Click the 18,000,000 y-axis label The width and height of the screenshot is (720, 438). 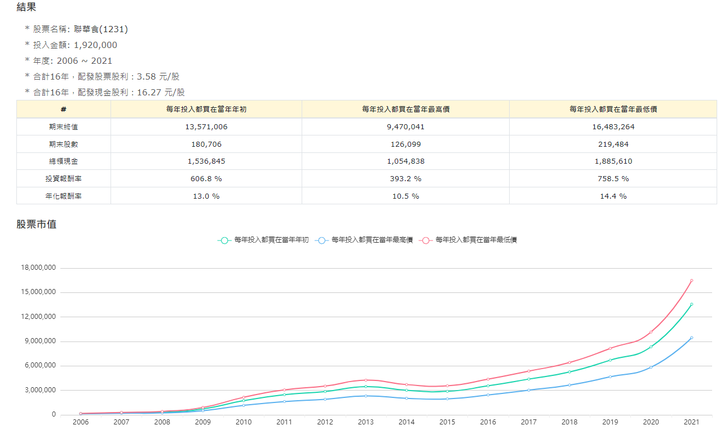click(38, 268)
